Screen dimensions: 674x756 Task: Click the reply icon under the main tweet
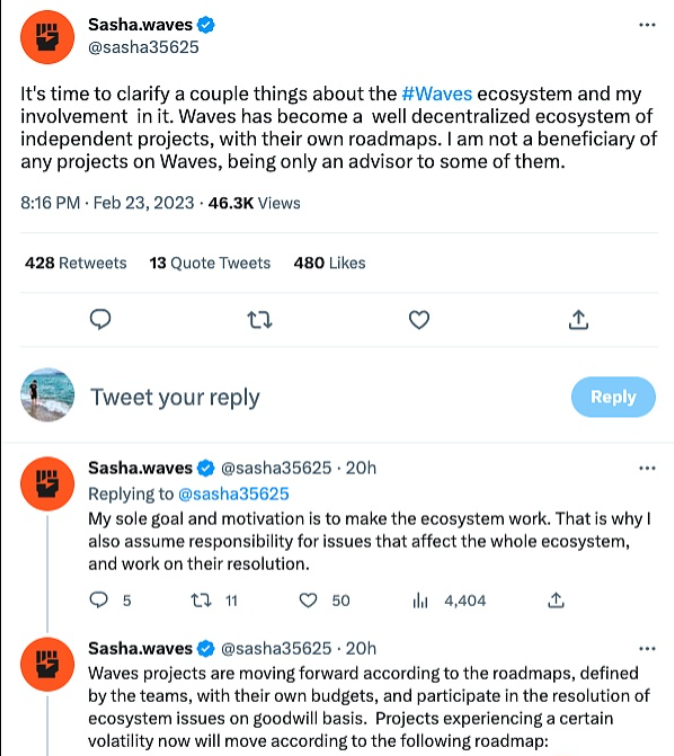pyautogui.click(x=100, y=320)
